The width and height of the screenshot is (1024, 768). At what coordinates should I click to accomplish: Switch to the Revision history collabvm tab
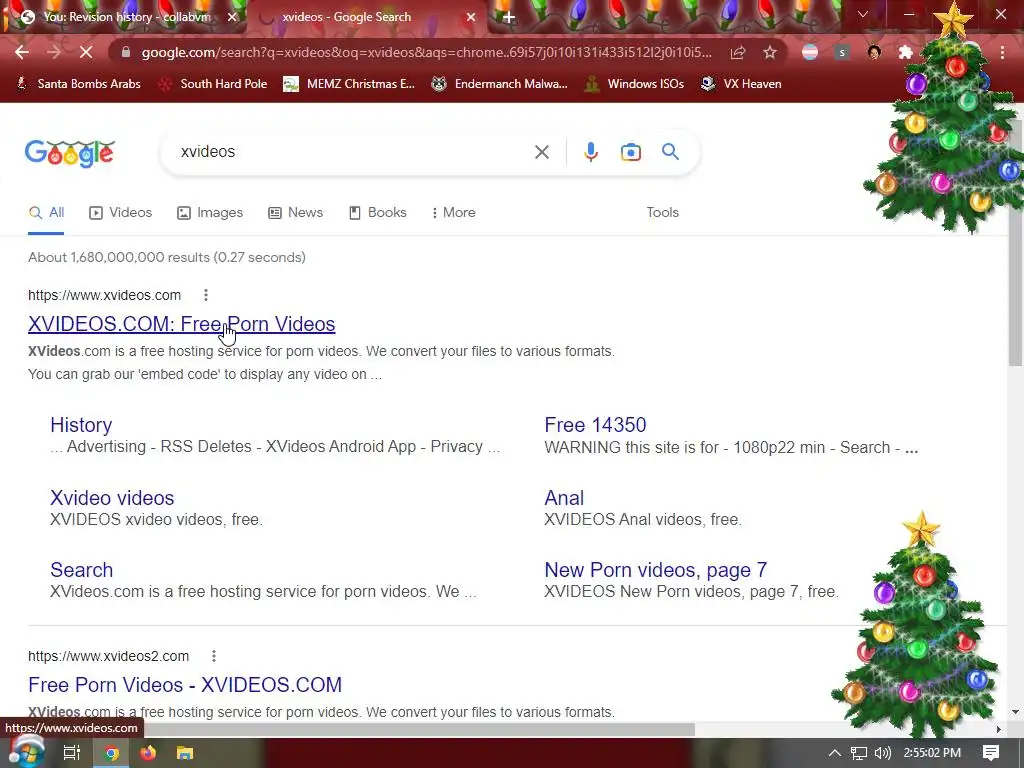pyautogui.click(x=126, y=17)
